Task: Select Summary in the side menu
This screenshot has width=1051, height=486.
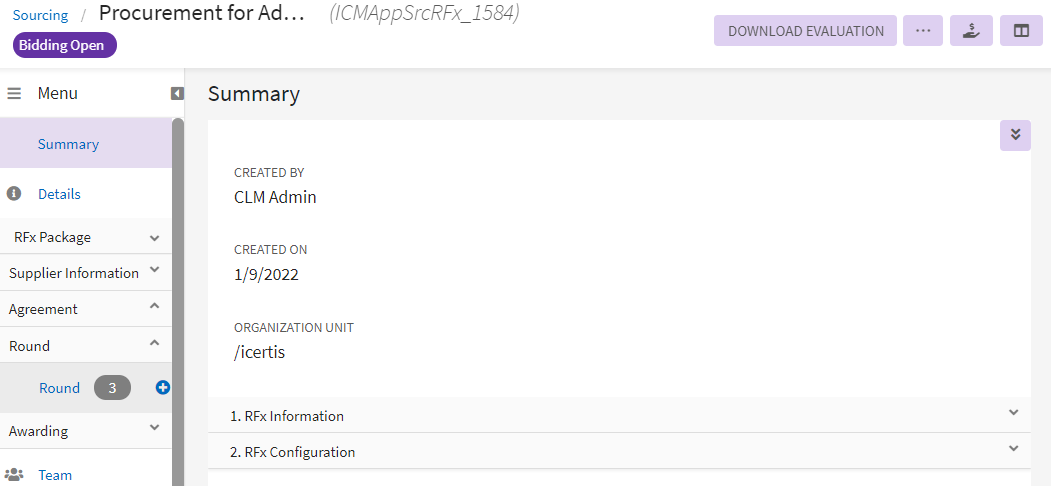Action: (x=68, y=144)
